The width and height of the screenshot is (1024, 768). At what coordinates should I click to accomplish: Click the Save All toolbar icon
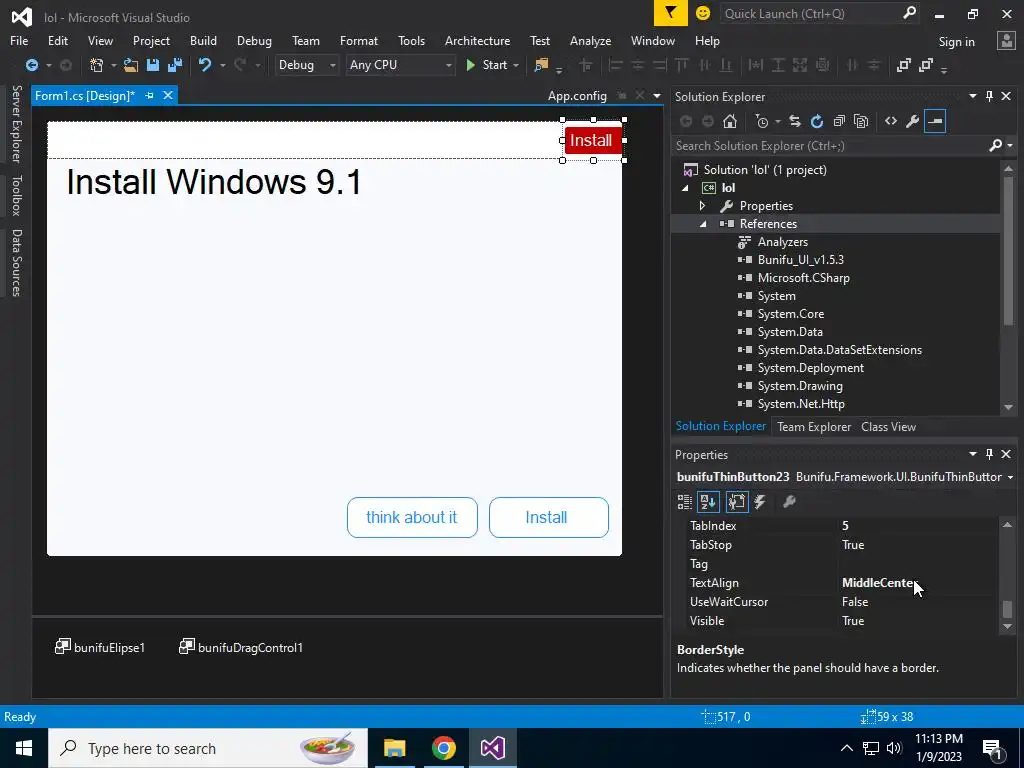pyautogui.click(x=174, y=65)
